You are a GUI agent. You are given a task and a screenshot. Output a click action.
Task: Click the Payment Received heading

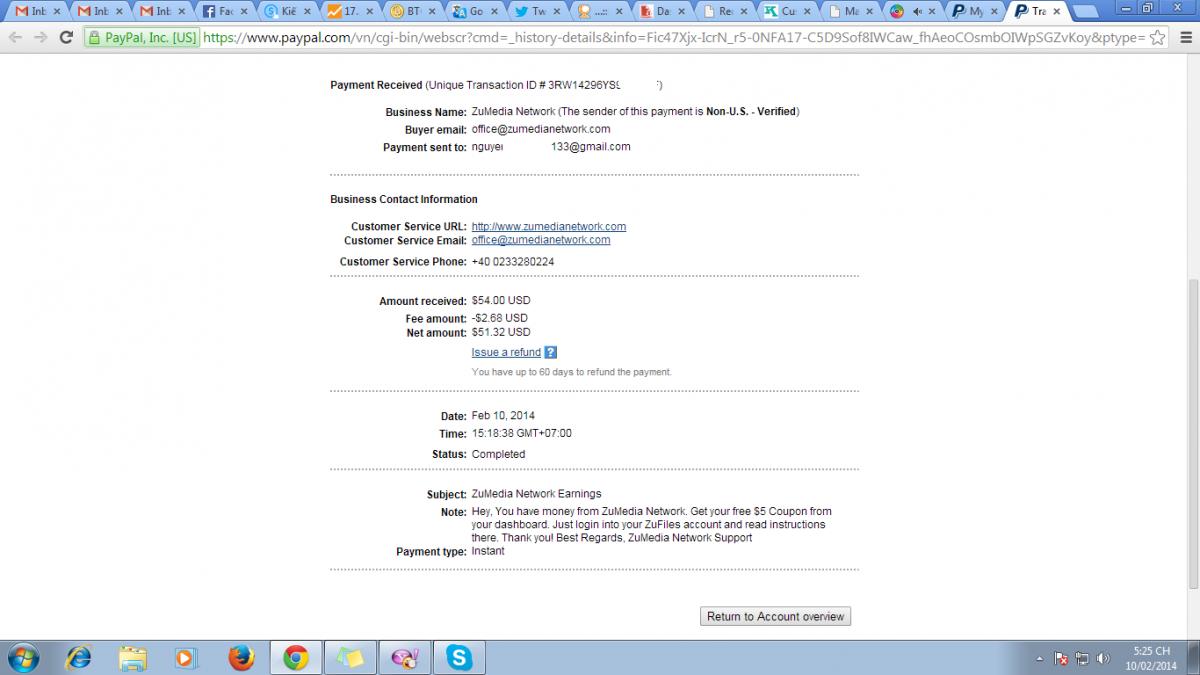tap(376, 85)
